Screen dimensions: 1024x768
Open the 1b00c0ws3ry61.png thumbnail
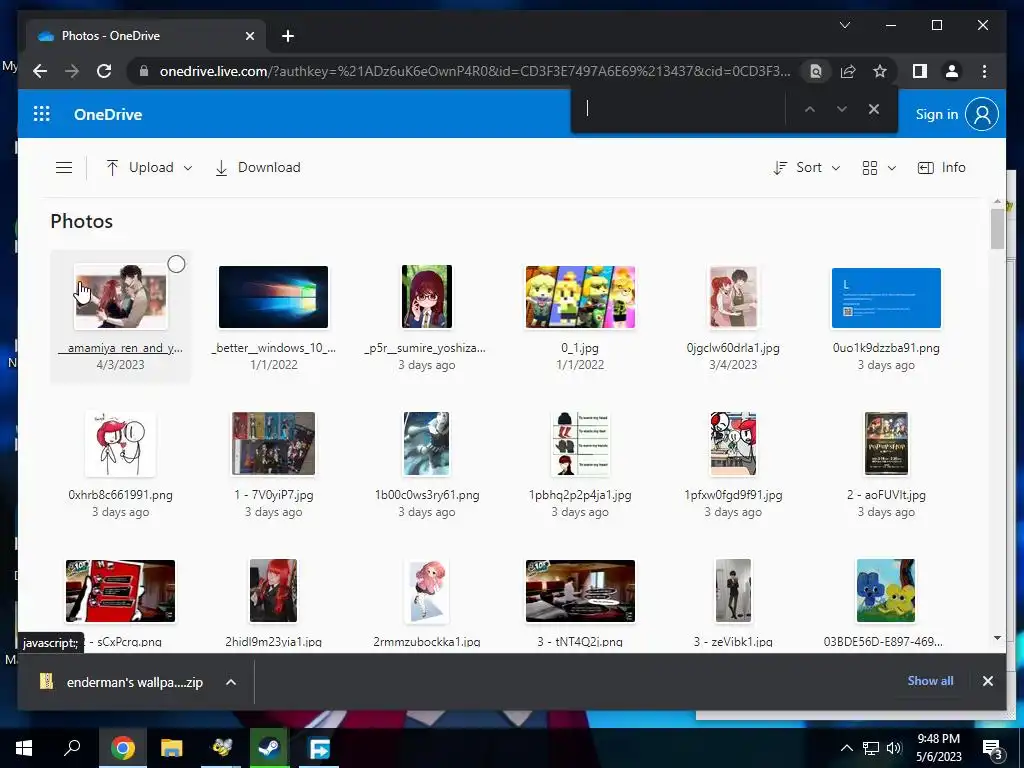click(426, 444)
